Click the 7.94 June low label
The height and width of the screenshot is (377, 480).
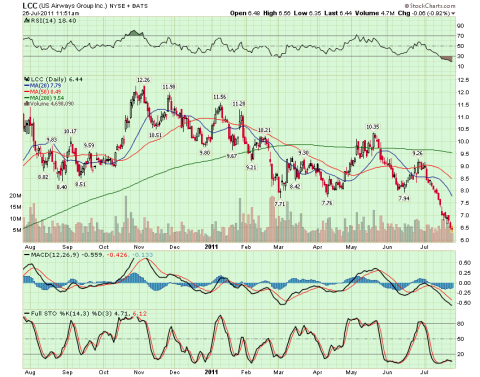pyautogui.click(x=404, y=199)
